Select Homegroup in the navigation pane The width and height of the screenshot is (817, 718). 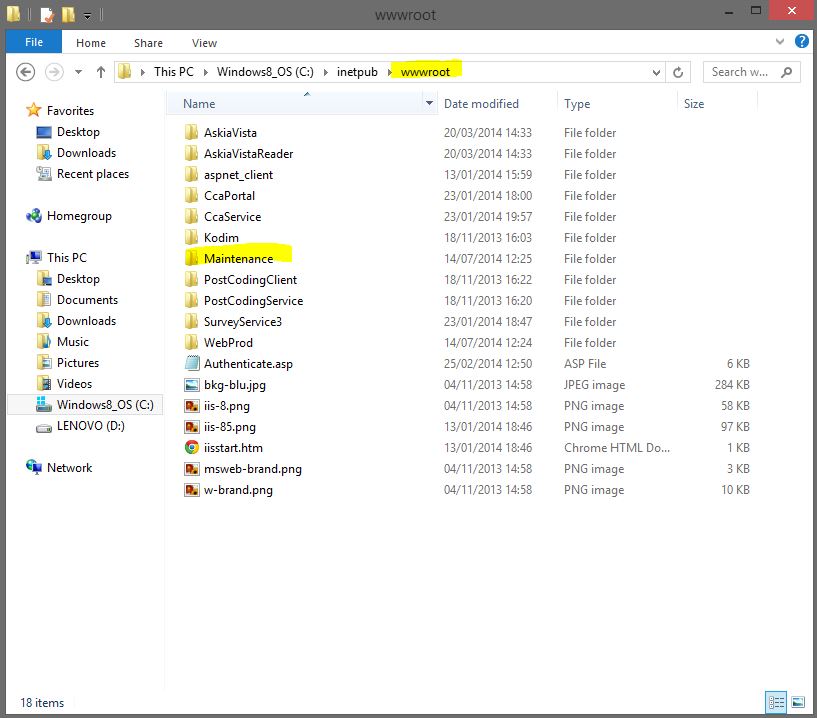[x=79, y=216]
